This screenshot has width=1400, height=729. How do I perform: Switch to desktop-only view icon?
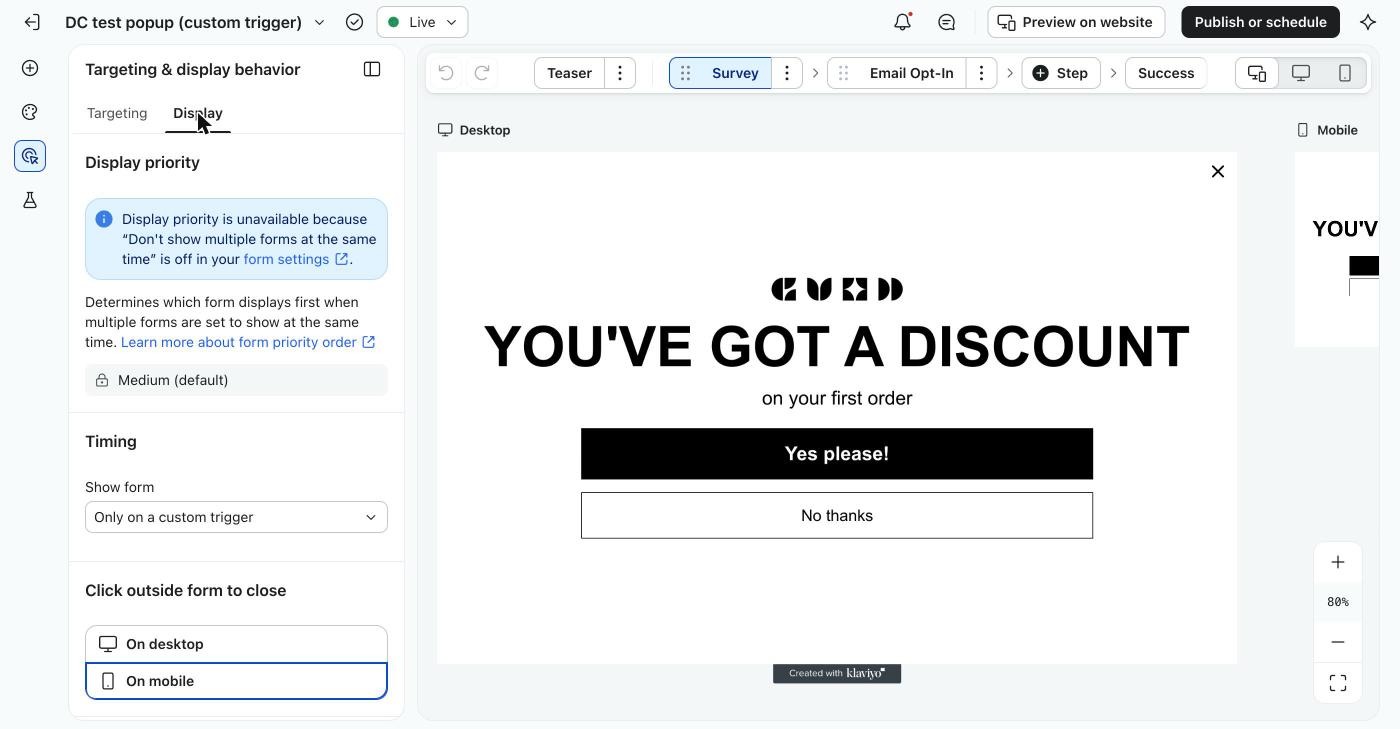coord(1301,73)
